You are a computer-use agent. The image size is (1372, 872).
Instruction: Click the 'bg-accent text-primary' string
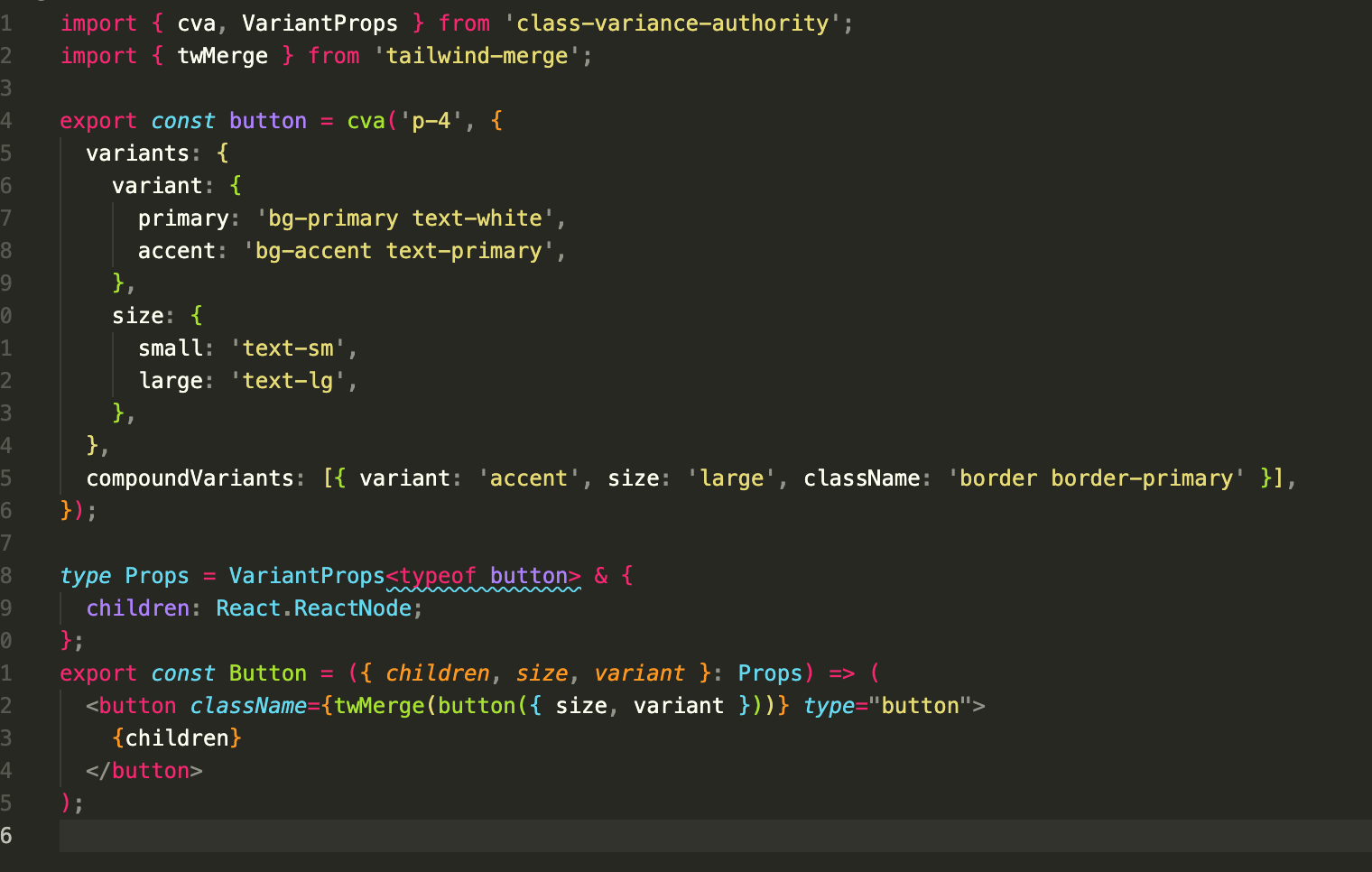click(x=401, y=250)
